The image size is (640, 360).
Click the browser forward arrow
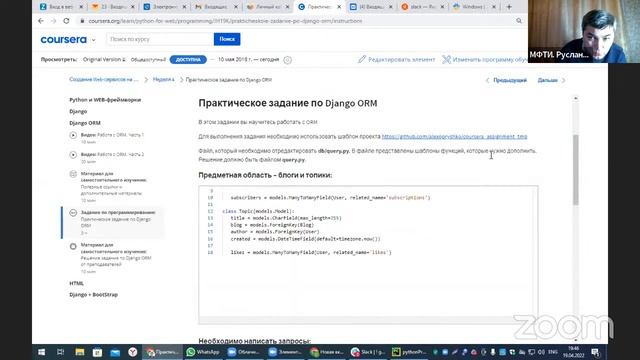pos(53,21)
